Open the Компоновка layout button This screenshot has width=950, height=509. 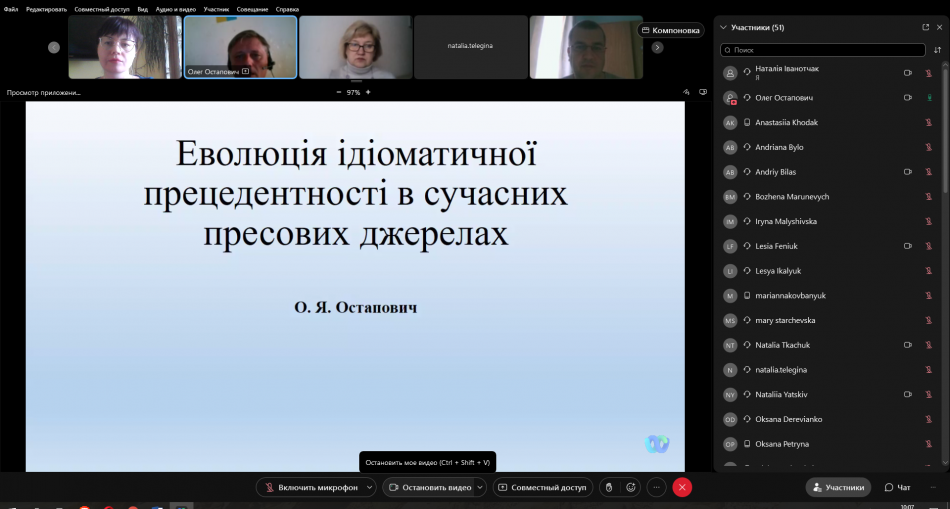(x=670, y=30)
